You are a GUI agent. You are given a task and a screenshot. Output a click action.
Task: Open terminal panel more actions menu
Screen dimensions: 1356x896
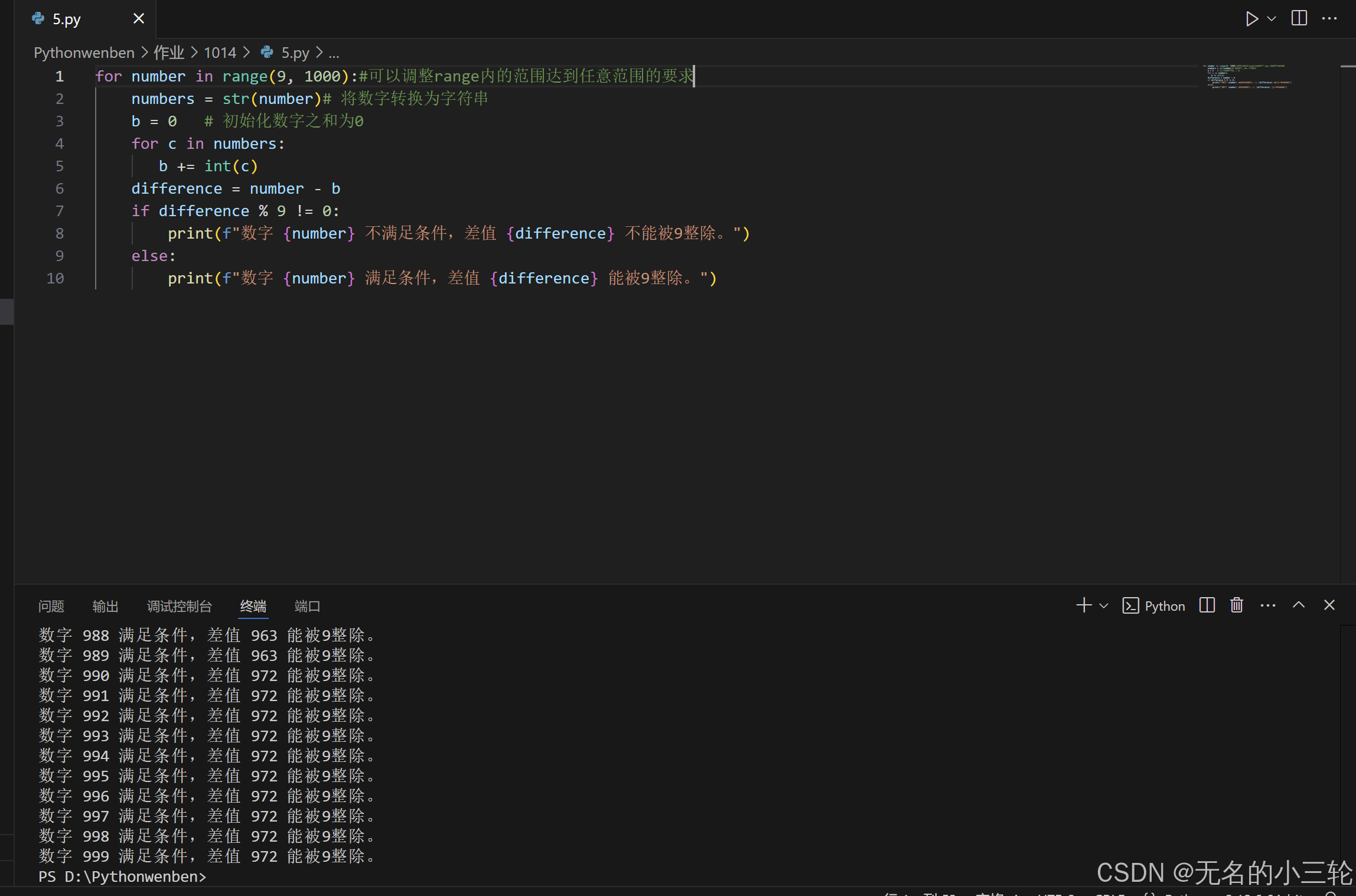1268,605
